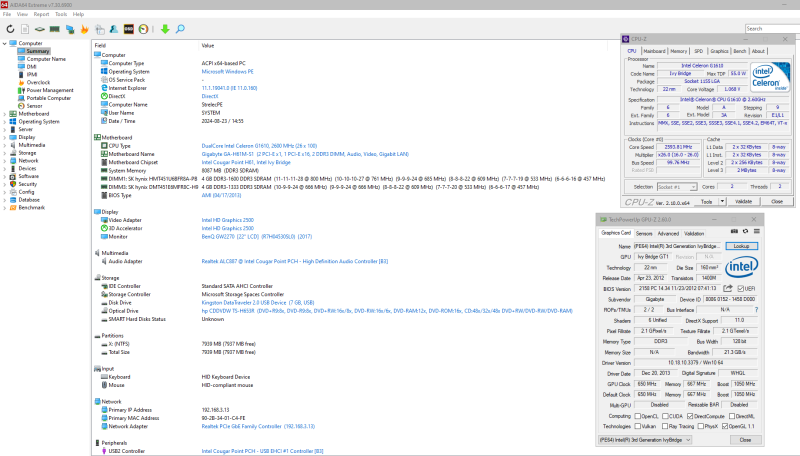Click the BIOS share export icon in GPU-Z
This screenshot has height=456, width=800.
click(728, 288)
